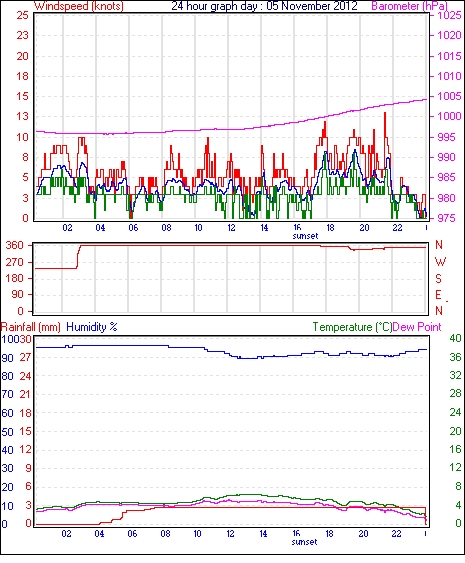Click the 40 temperature scale value
This screenshot has width=465, height=563.
[x=455, y=338]
